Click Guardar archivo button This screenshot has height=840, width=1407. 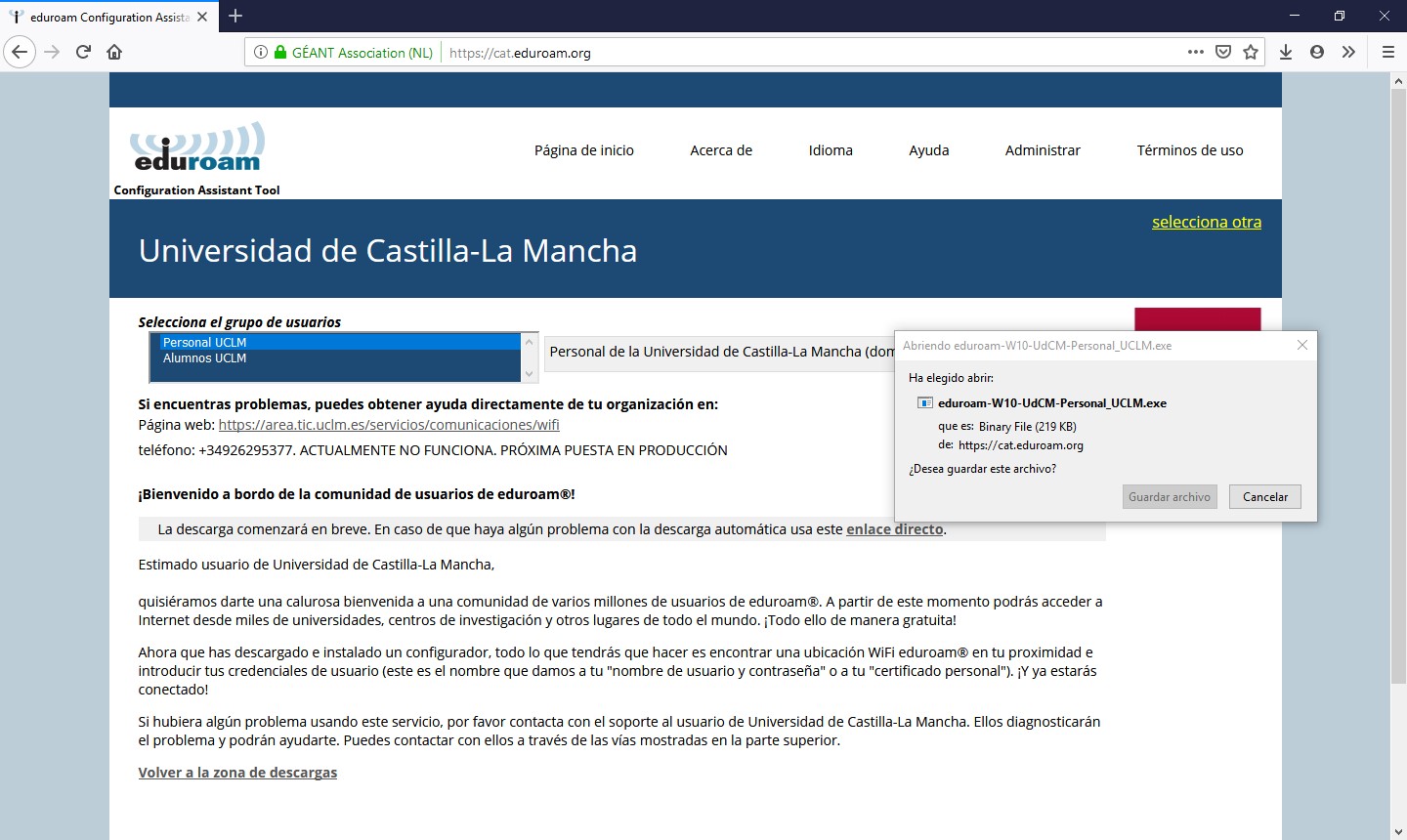point(1170,497)
